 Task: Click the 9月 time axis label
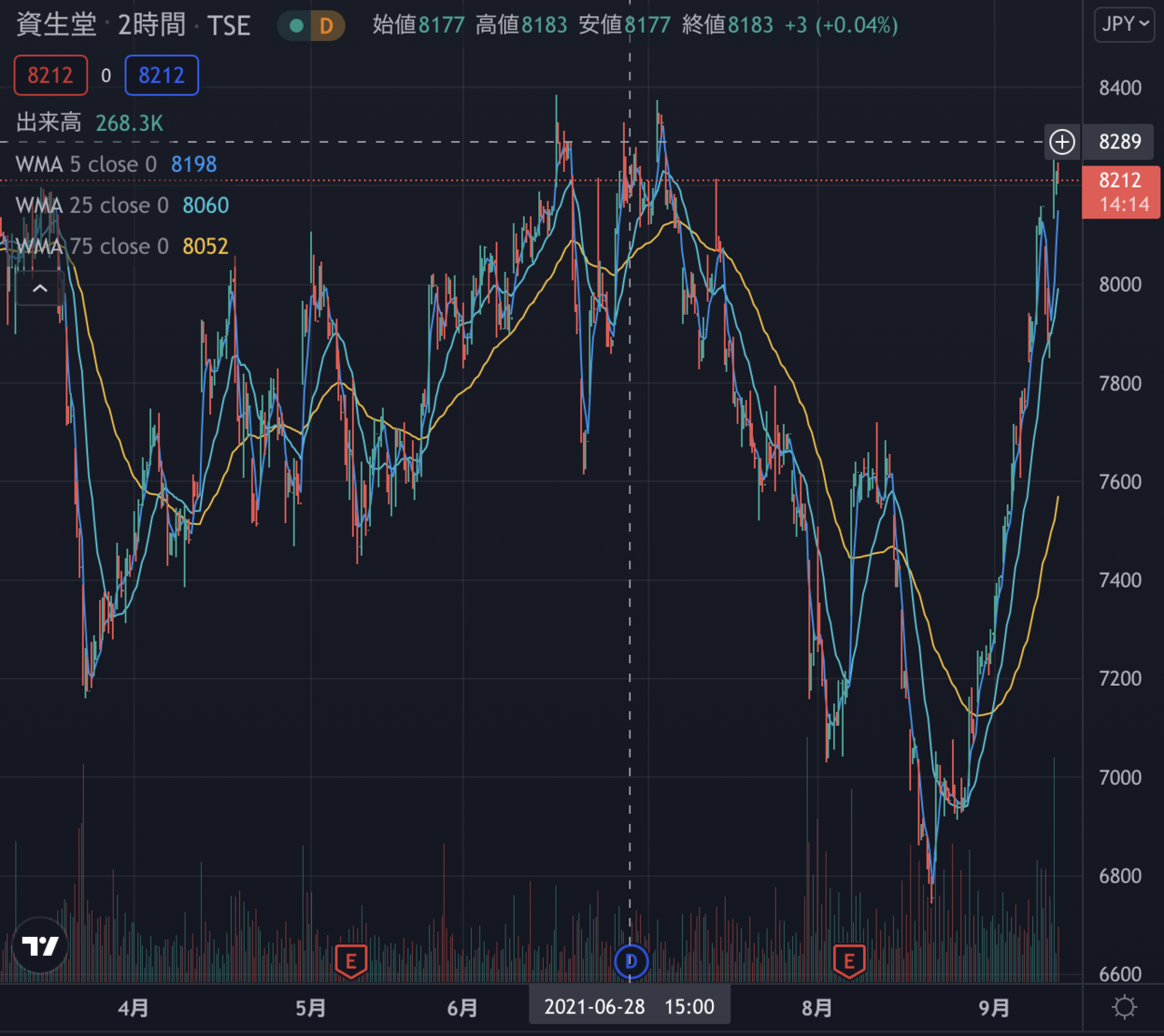tap(995, 1008)
